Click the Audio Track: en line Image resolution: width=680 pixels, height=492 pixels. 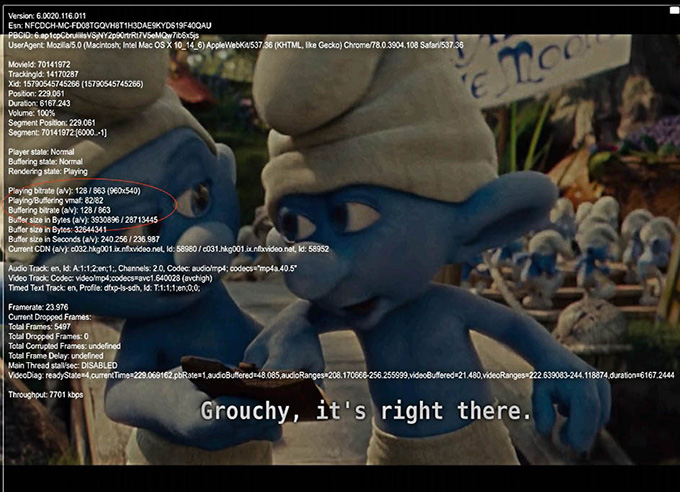tap(153, 269)
